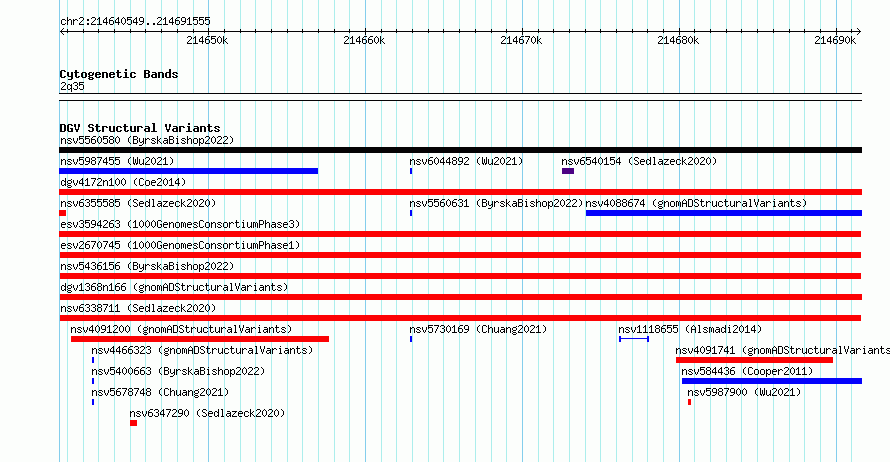Click the nsv5730169 (Chuang2021) blue marker
This screenshot has height=462, width=890.
411,339
